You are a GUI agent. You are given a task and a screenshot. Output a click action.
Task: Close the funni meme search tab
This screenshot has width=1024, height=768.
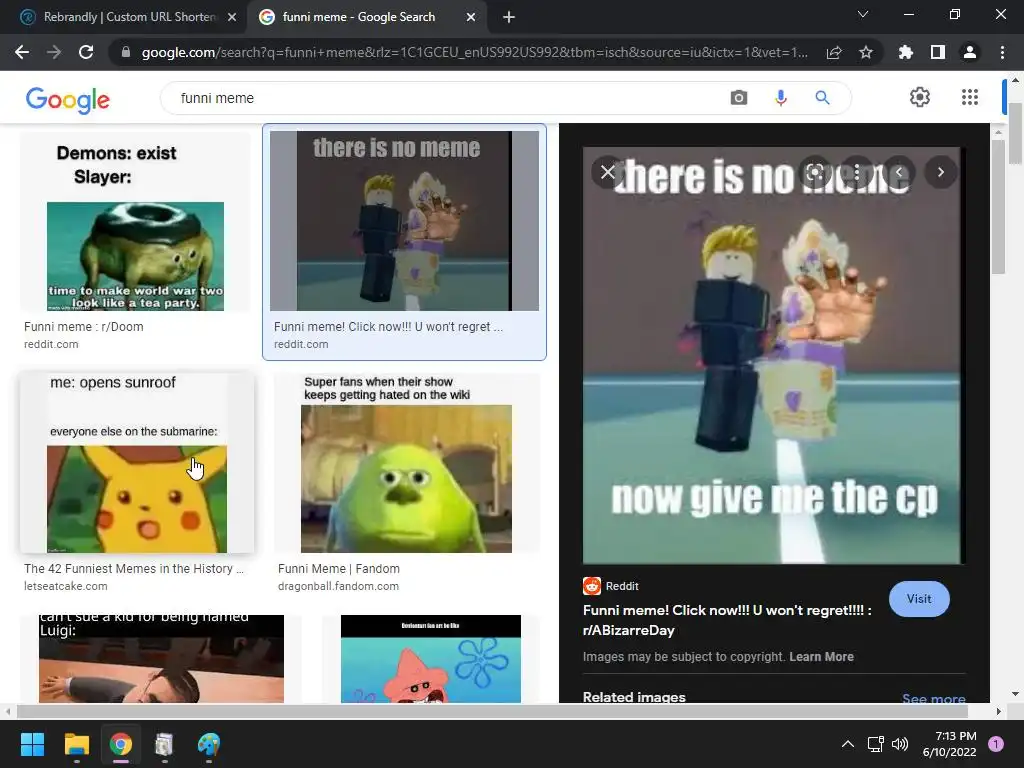[x=471, y=17]
